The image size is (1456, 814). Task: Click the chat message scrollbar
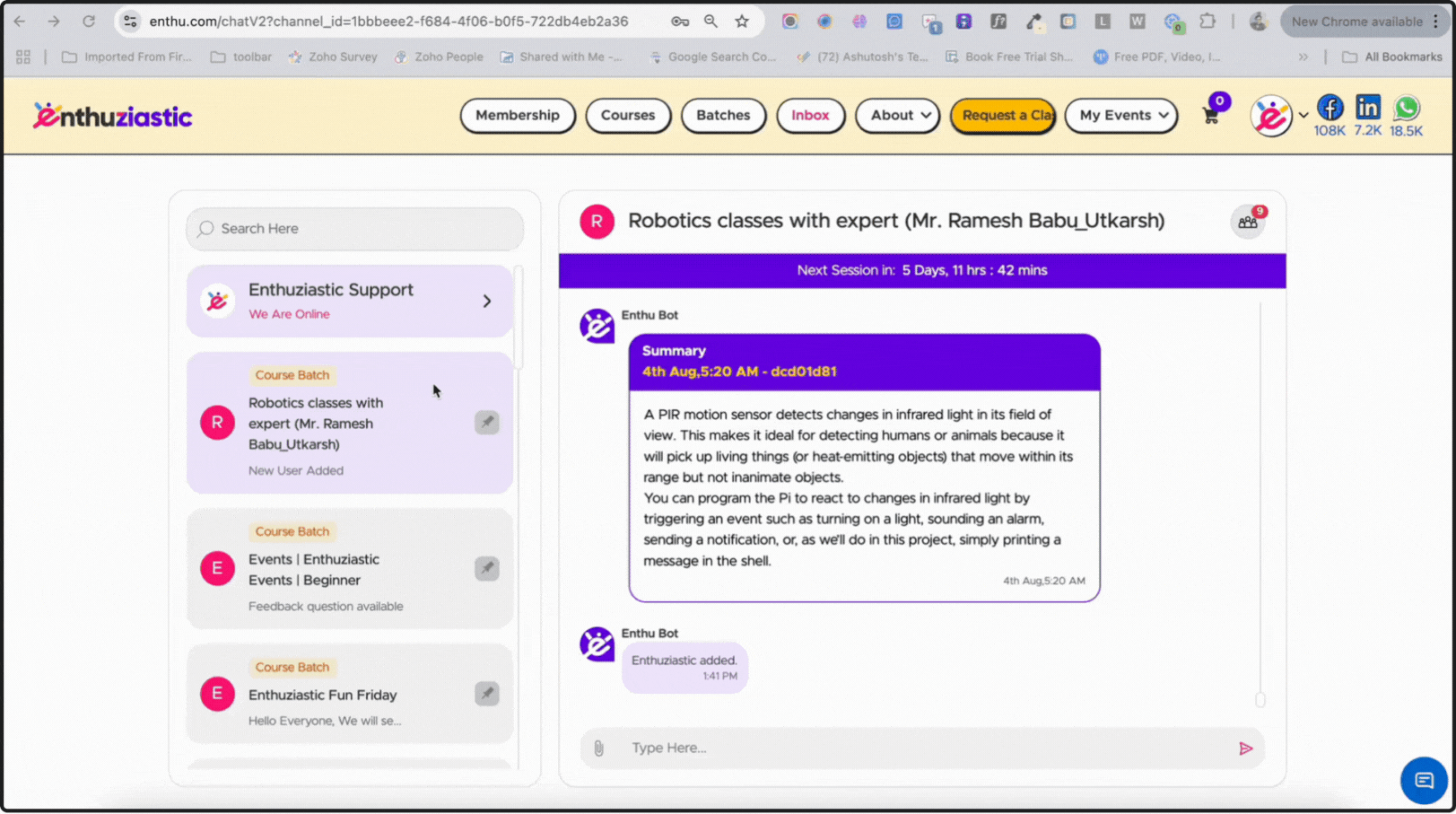[1260, 699]
